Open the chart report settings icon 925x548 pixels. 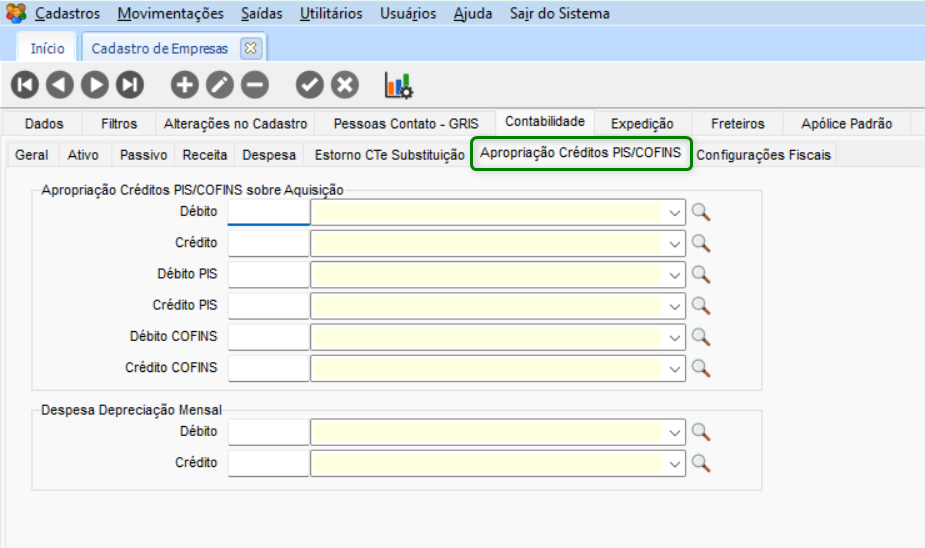(x=399, y=85)
